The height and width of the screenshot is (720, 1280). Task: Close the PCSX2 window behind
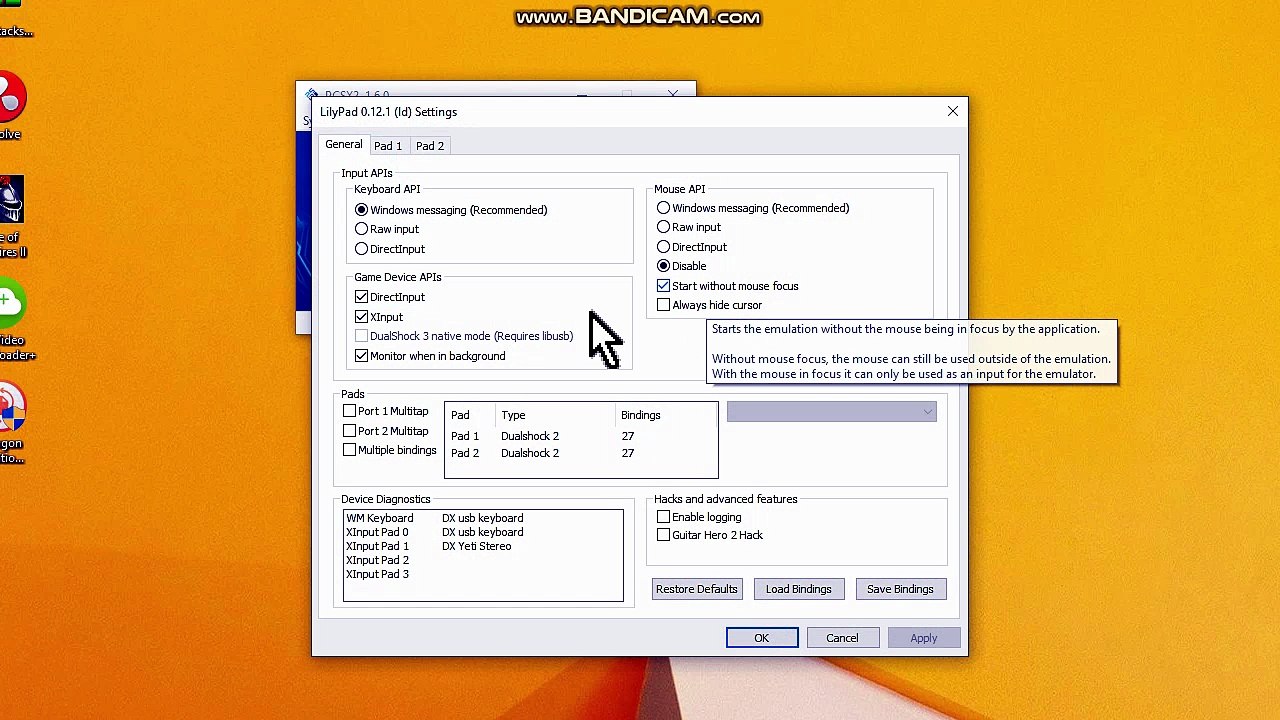[673, 94]
